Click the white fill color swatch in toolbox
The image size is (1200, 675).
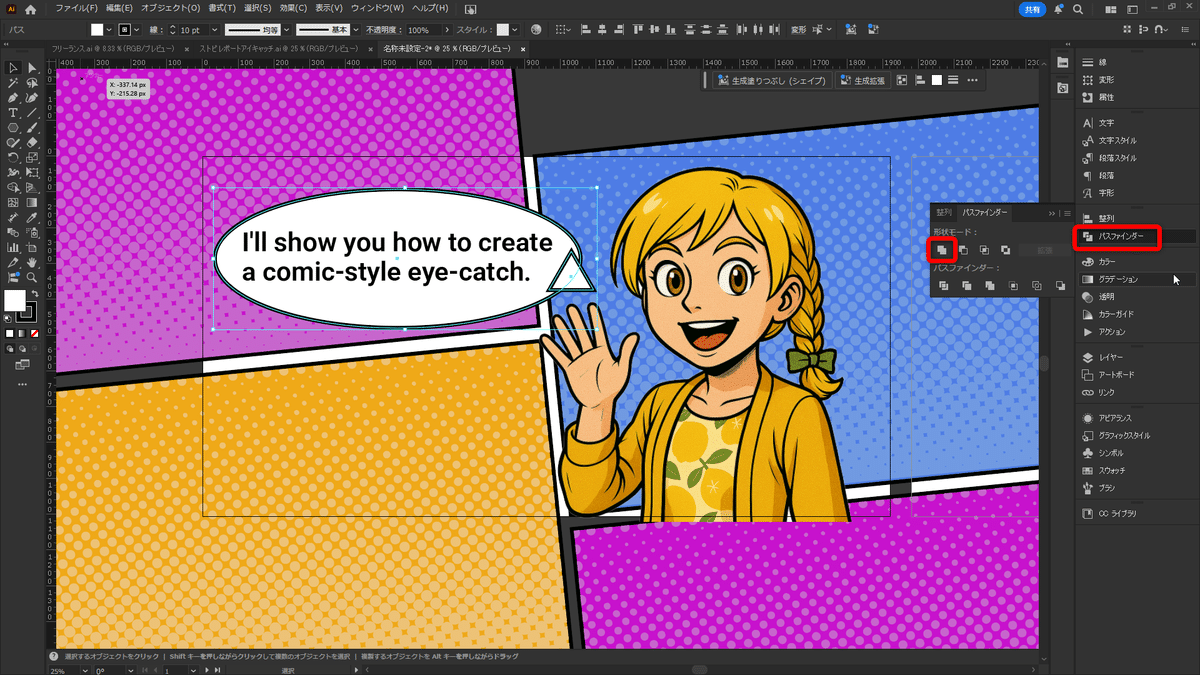point(15,301)
